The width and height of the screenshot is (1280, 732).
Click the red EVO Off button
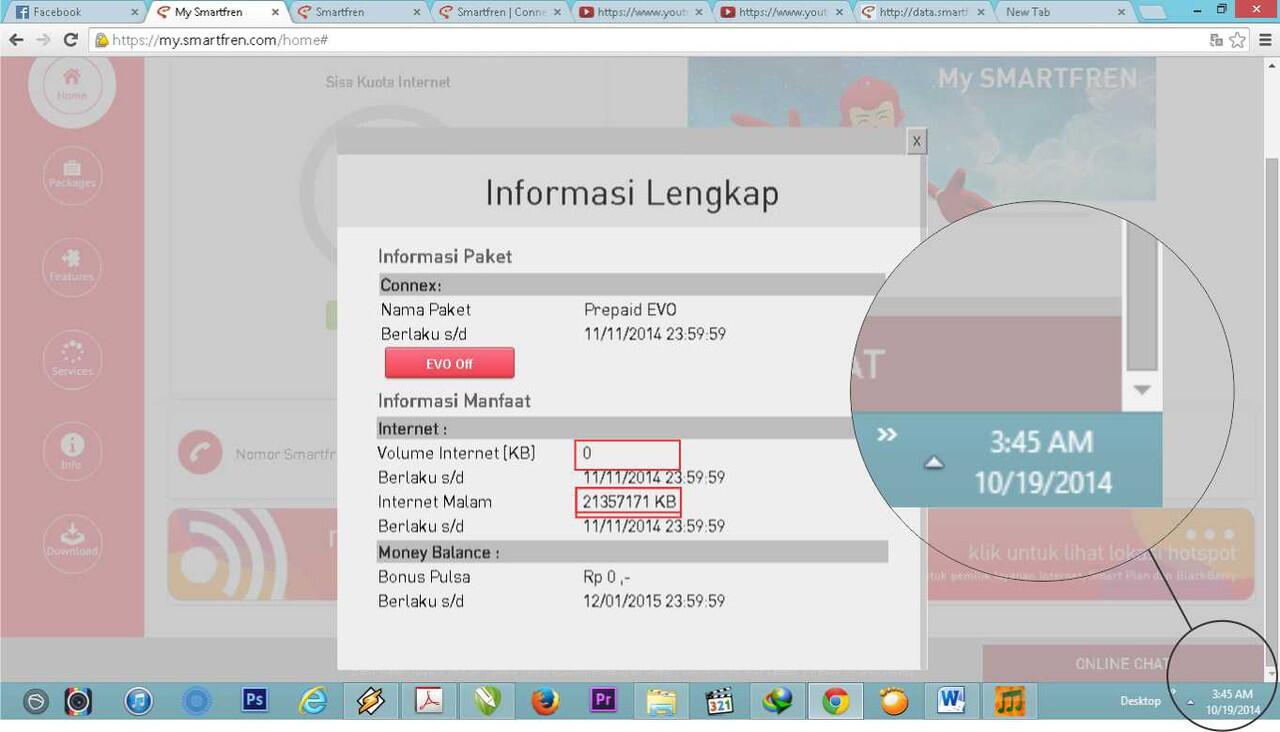[x=450, y=363]
